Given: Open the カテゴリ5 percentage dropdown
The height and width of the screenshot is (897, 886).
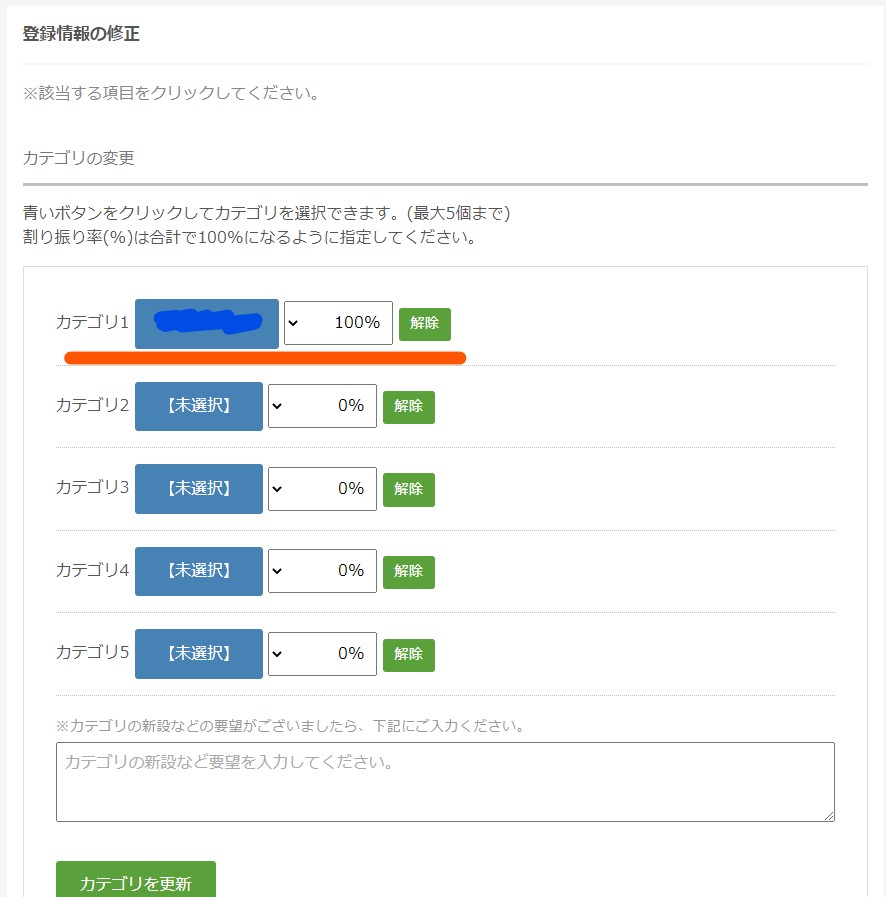Looking at the screenshot, I should tap(322, 654).
